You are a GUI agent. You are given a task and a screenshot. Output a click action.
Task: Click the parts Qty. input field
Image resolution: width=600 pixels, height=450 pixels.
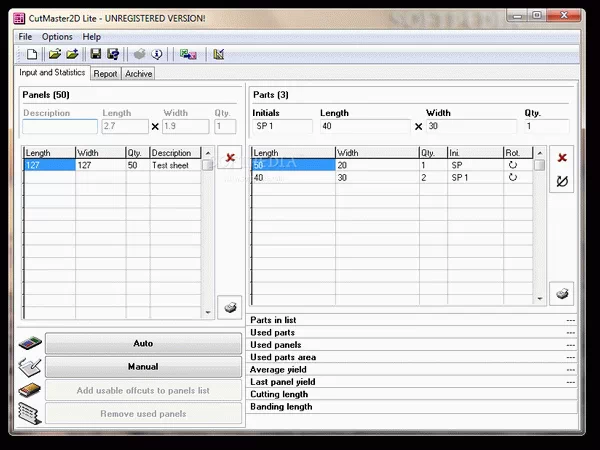(x=547, y=126)
